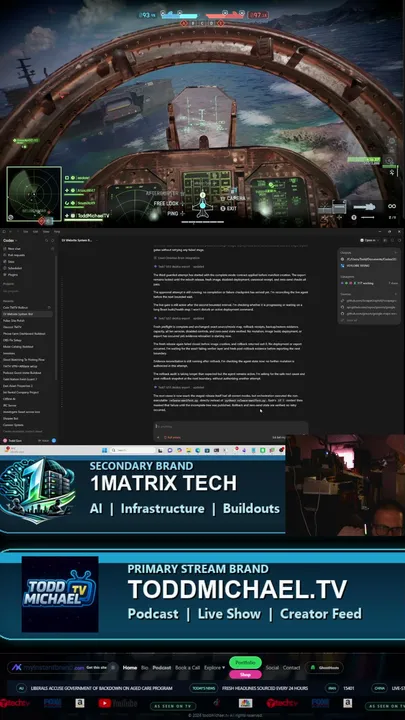The image size is (405, 720).
Task: Open East Asian Properties 2 chat
Action: pos(18,386)
